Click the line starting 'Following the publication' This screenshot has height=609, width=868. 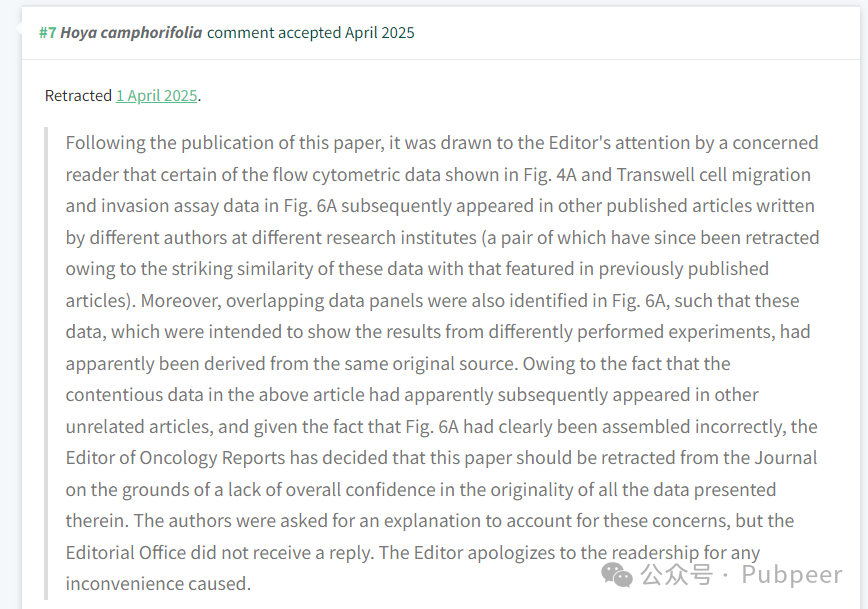442,143
